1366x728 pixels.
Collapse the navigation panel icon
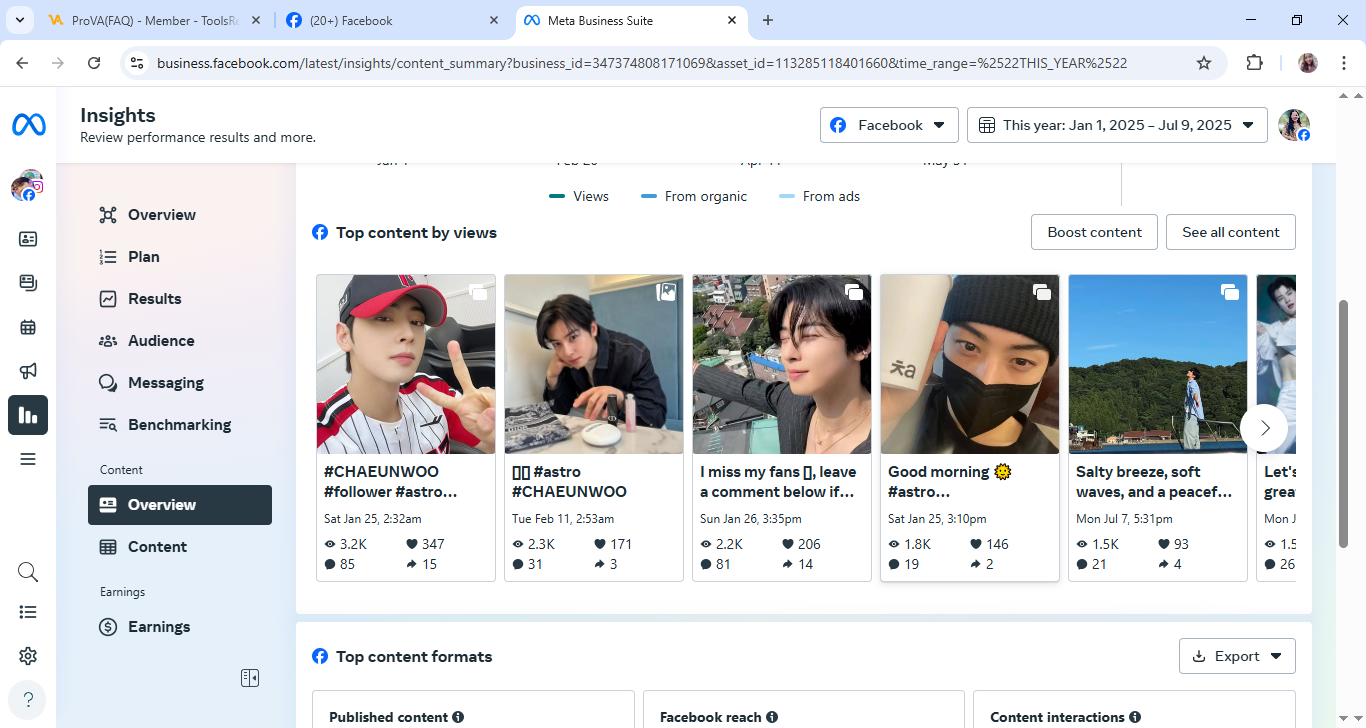coord(250,678)
